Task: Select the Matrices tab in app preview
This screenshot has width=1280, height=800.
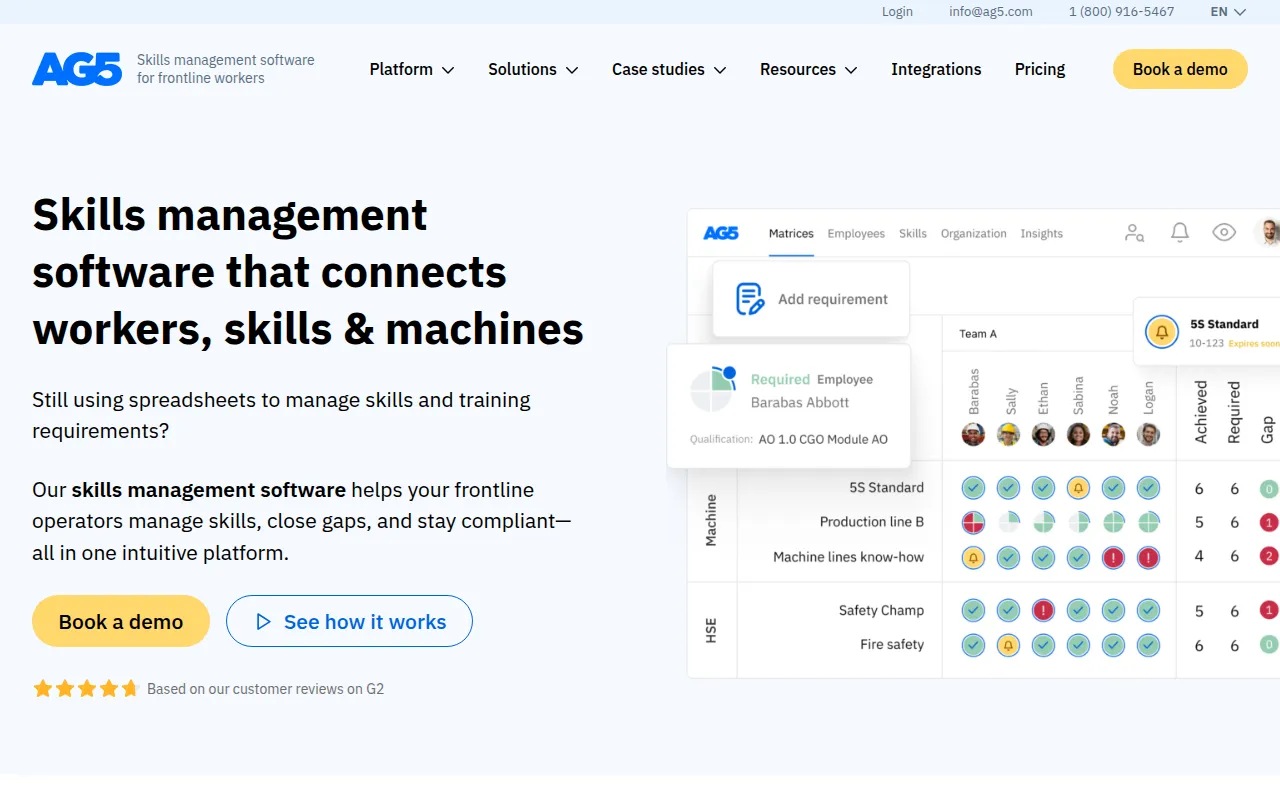Action: [791, 233]
